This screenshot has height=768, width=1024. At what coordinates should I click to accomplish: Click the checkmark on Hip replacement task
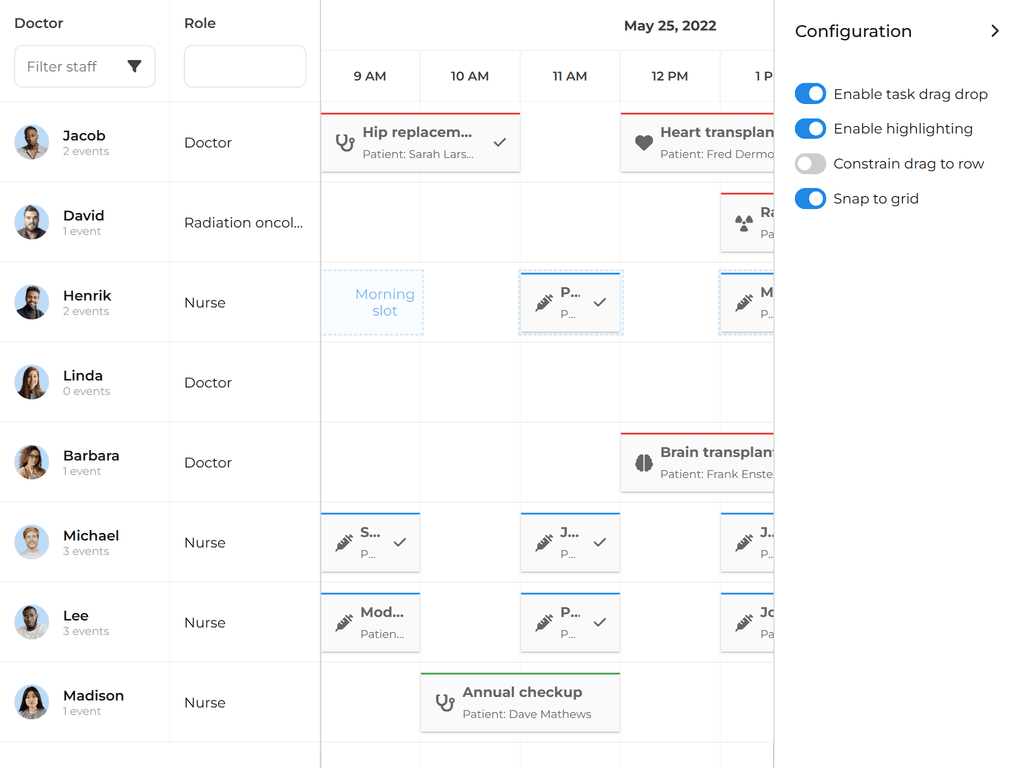[x=500, y=143]
